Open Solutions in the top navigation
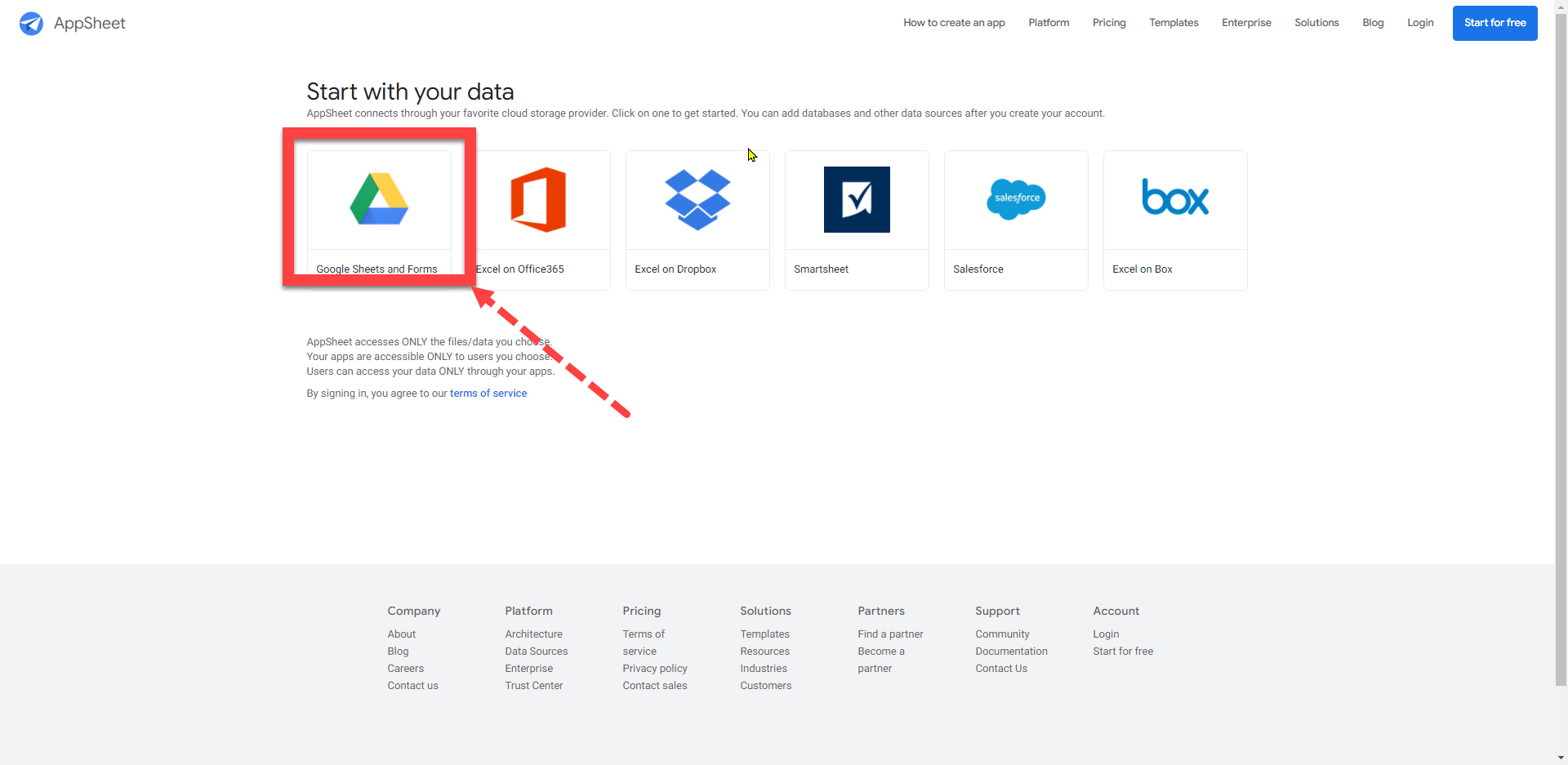The width and height of the screenshot is (1568, 765). pyautogui.click(x=1316, y=23)
